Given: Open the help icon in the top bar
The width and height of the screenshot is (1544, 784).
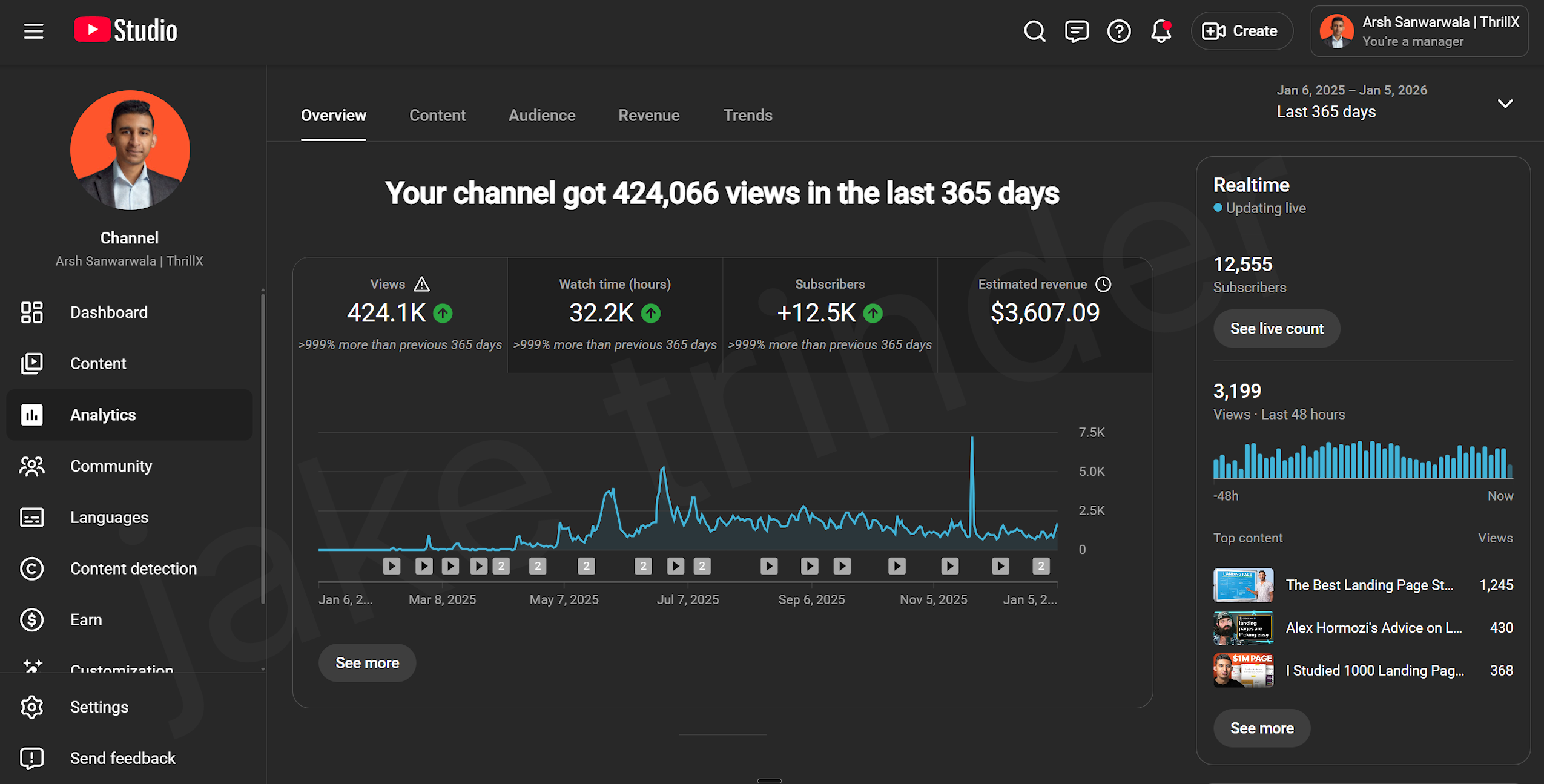Looking at the screenshot, I should pyautogui.click(x=1118, y=31).
